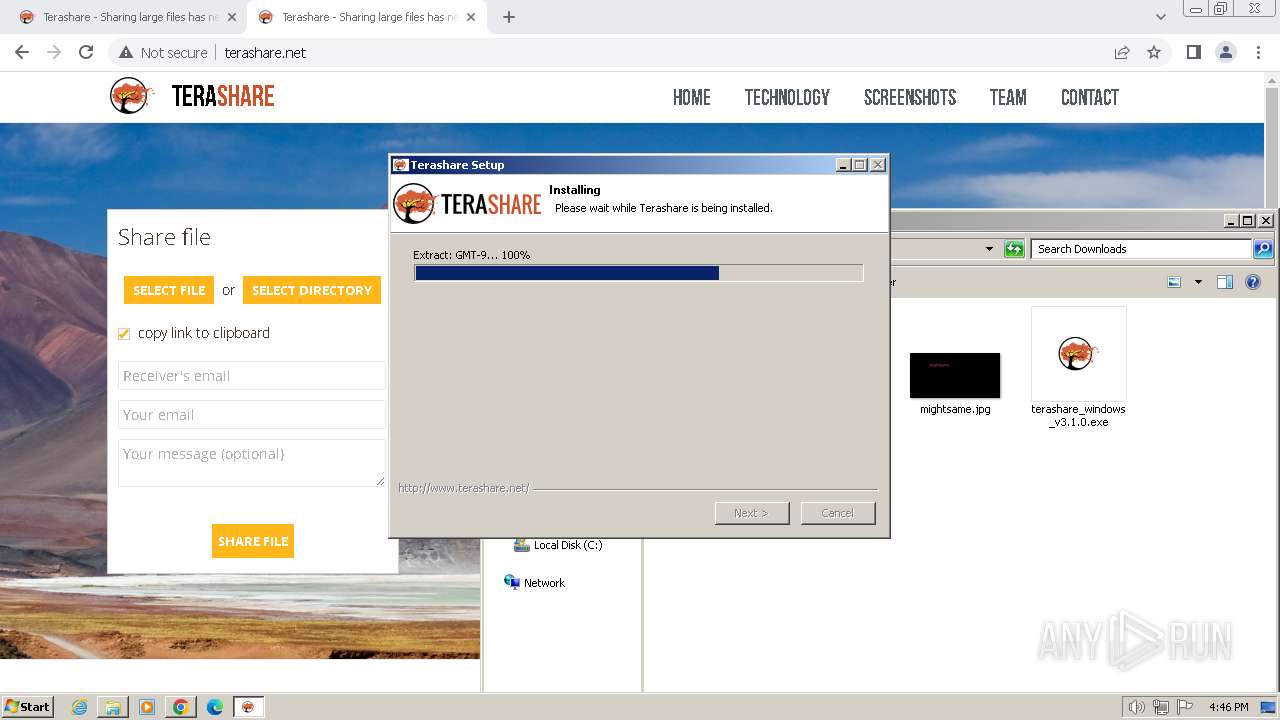Open the SCREENSHOTS section

point(910,97)
